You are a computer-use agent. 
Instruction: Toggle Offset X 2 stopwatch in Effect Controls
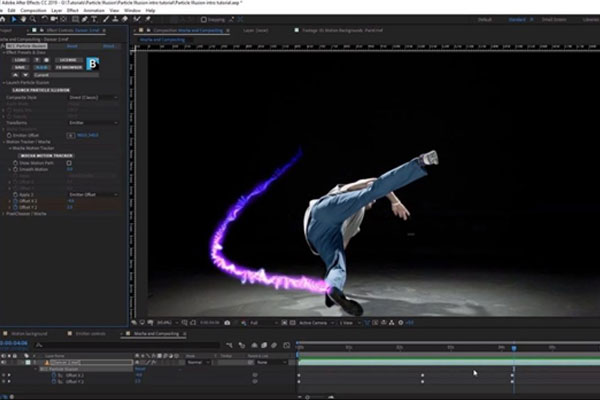coord(16,201)
